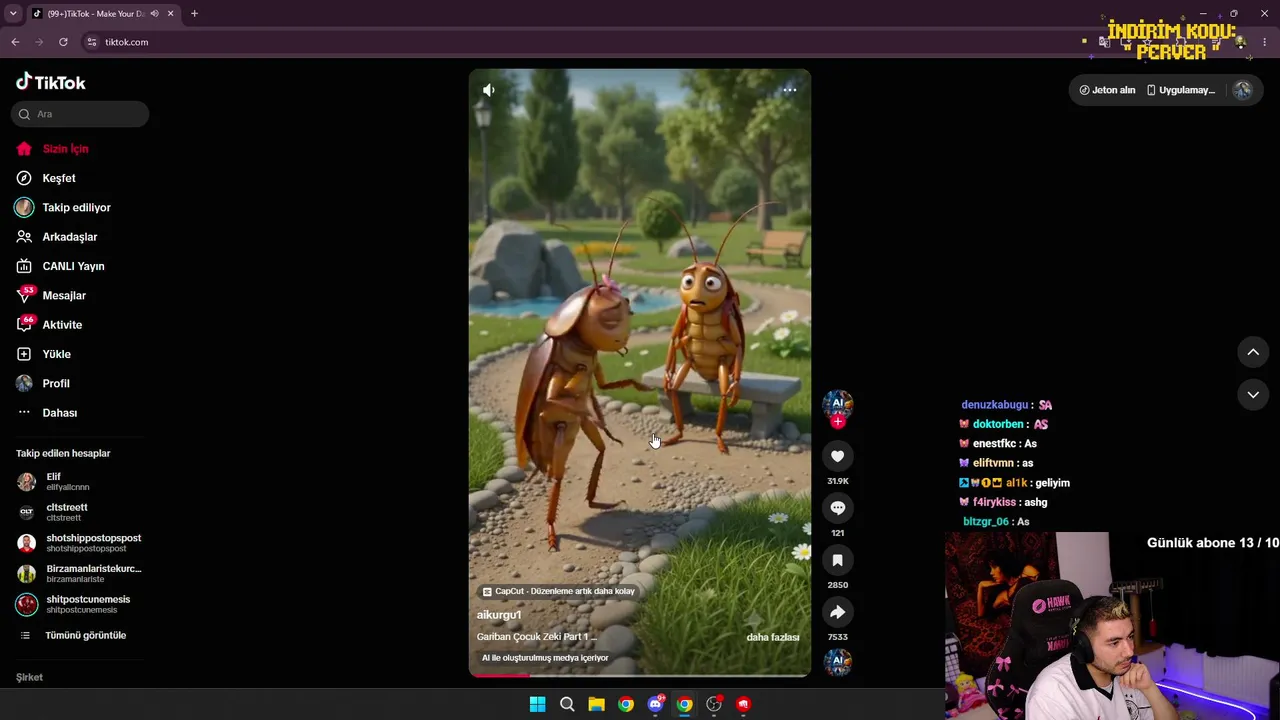Open the creator avatar beside the video
1280x720 pixels.
[837, 403]
